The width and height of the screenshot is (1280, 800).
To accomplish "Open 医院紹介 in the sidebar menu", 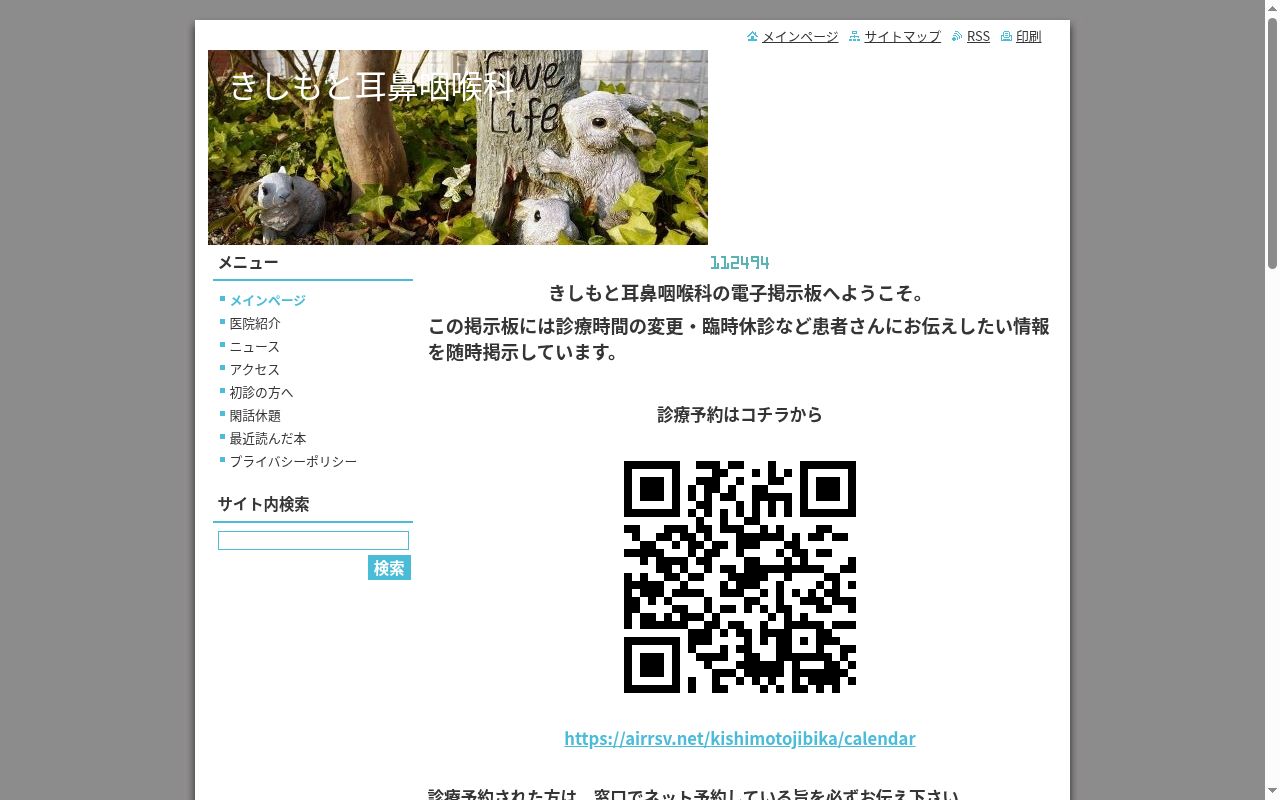I will coord(255,323).
